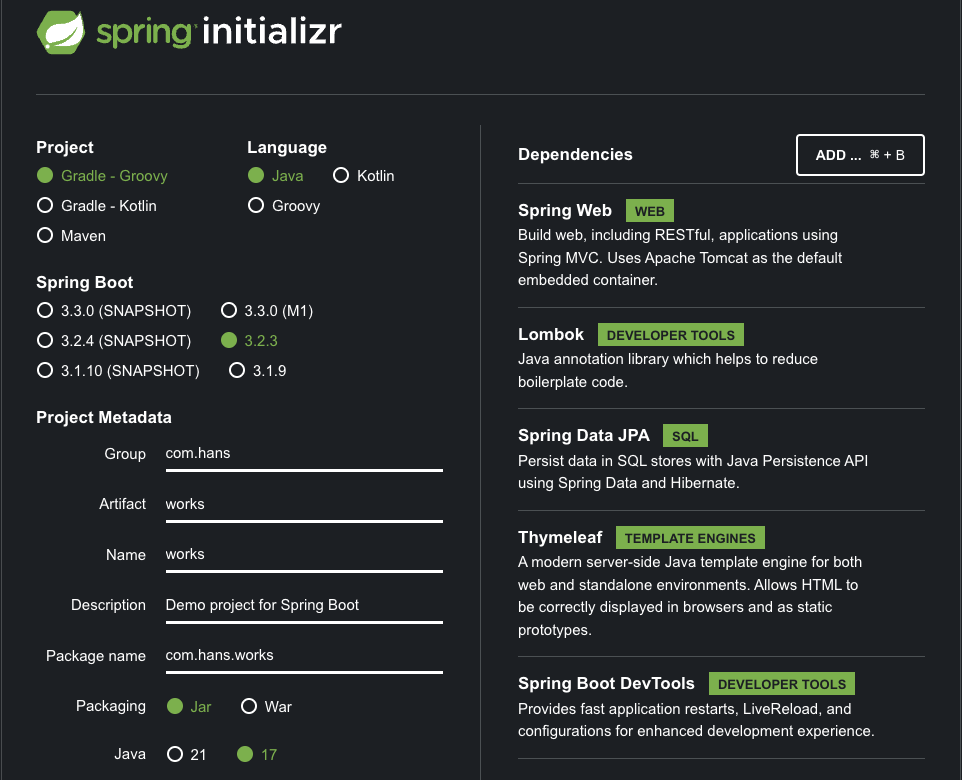Select Spring Boot version 3.2.3
This screenshot has height=780, width=962.
249,341
